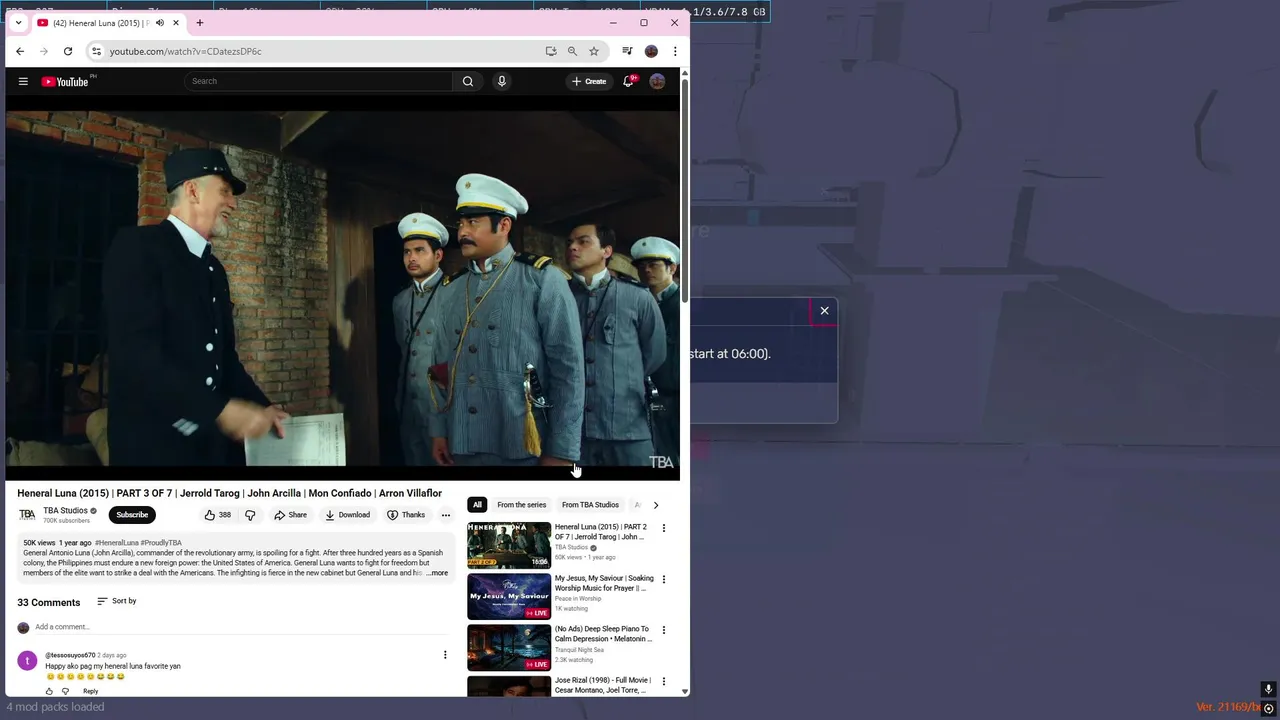Open browser media control icon
This screenshot has height=720, width=1280.
(x=627, y=51)
